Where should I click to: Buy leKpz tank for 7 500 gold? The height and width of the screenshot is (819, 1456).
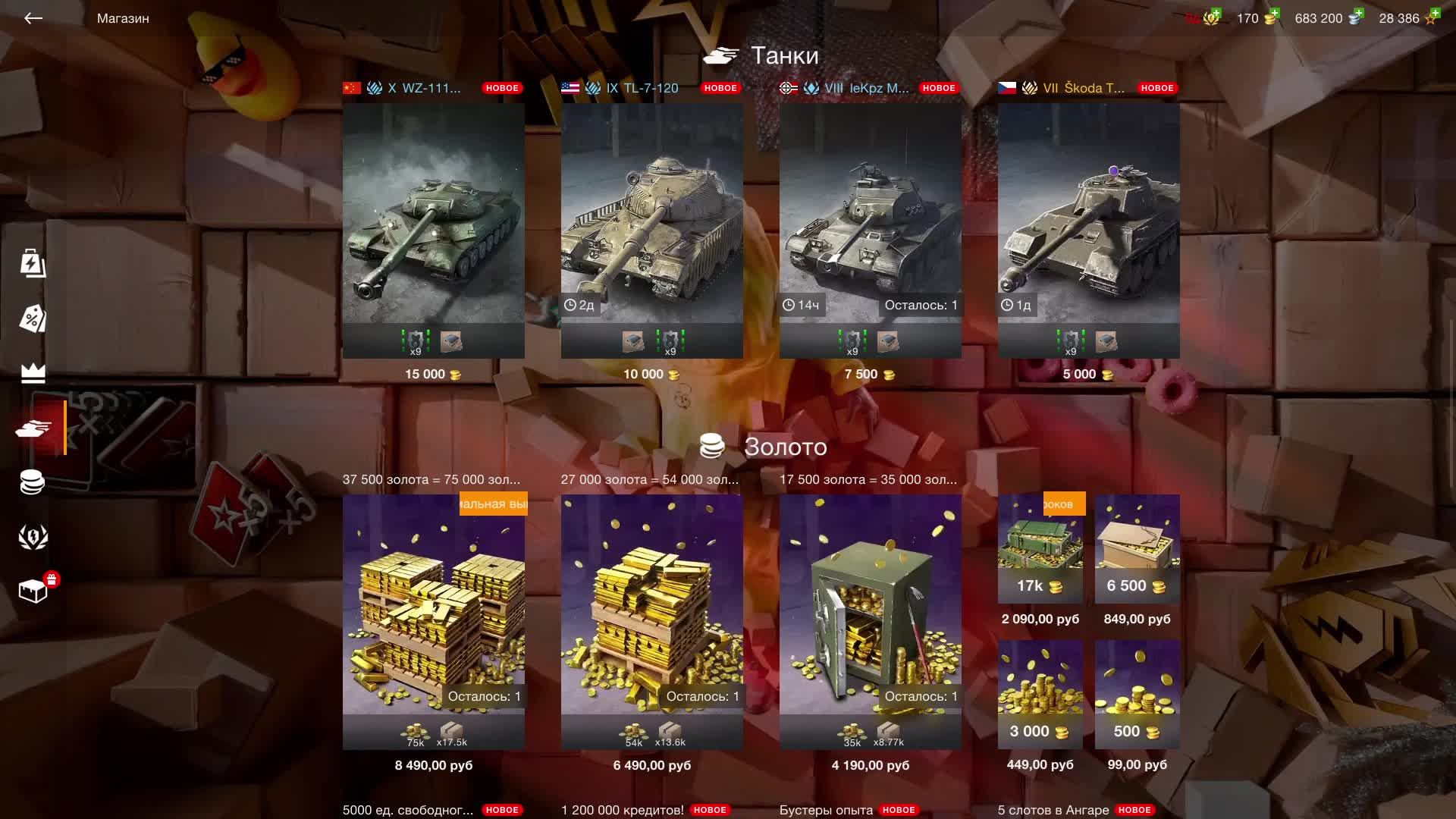(x=871, y=231)
